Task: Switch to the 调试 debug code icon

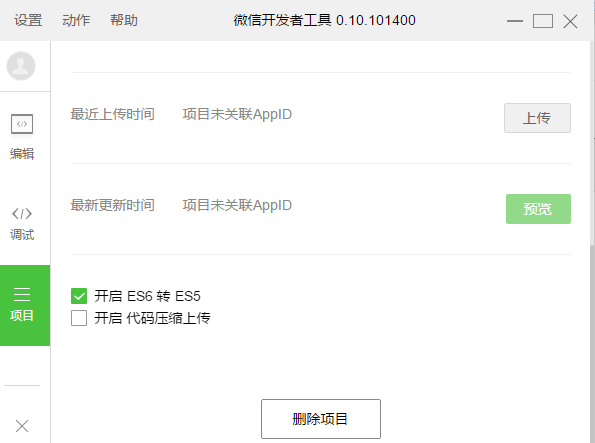Action: tap(22, 214)
